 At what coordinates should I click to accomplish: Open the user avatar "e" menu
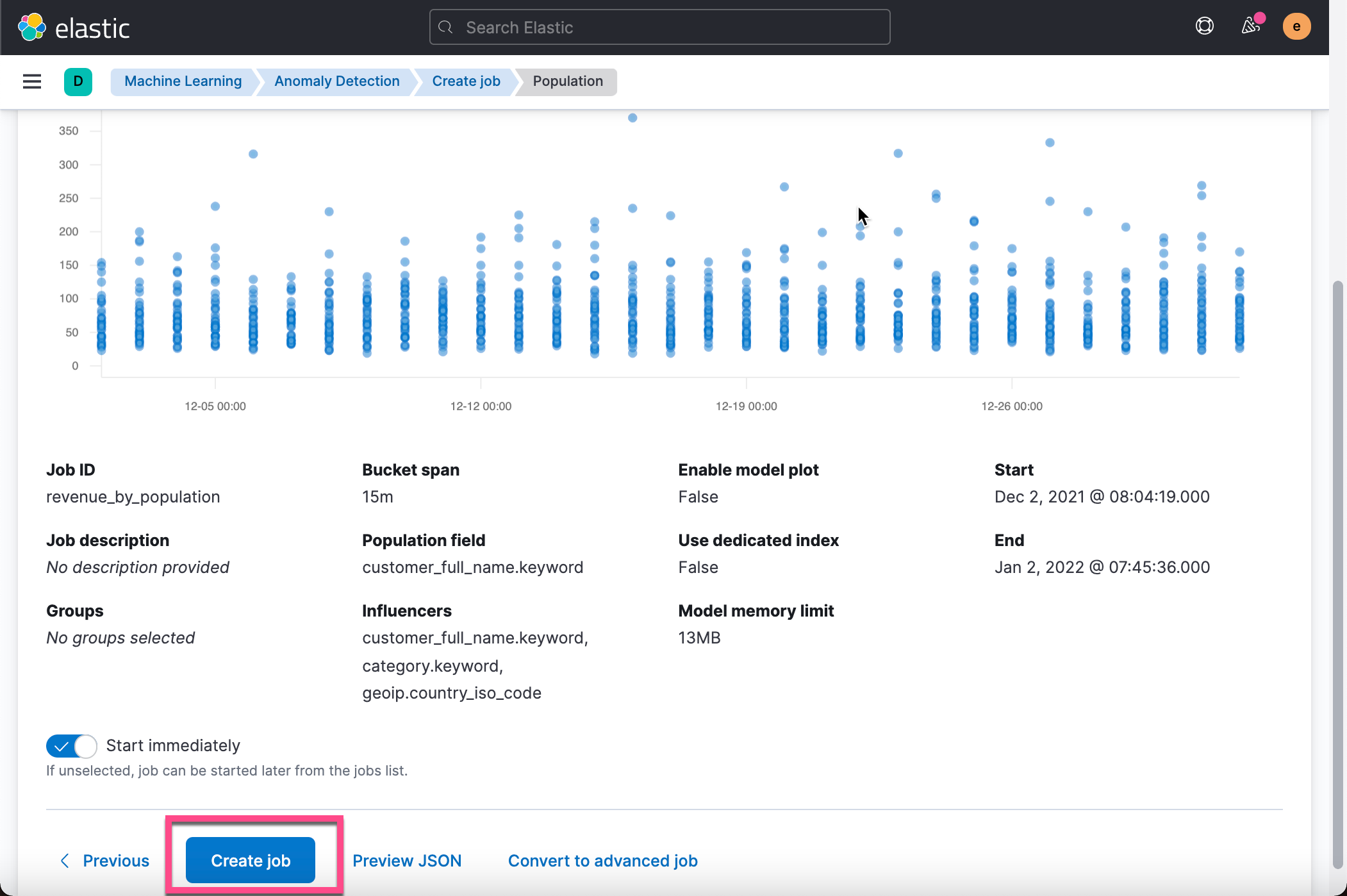1297,27
